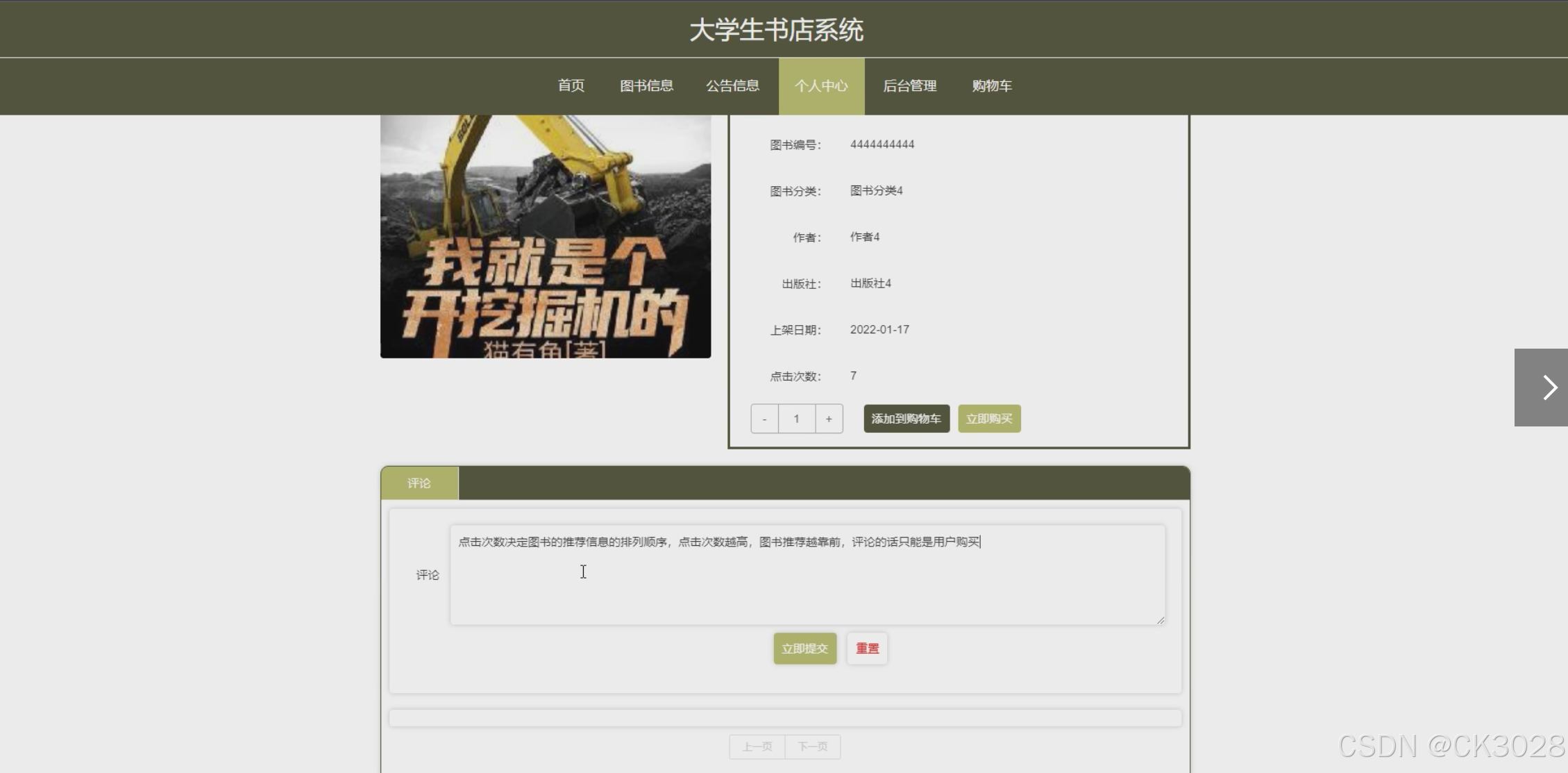Increase quantity with the plus button

[x=829, y=419]
